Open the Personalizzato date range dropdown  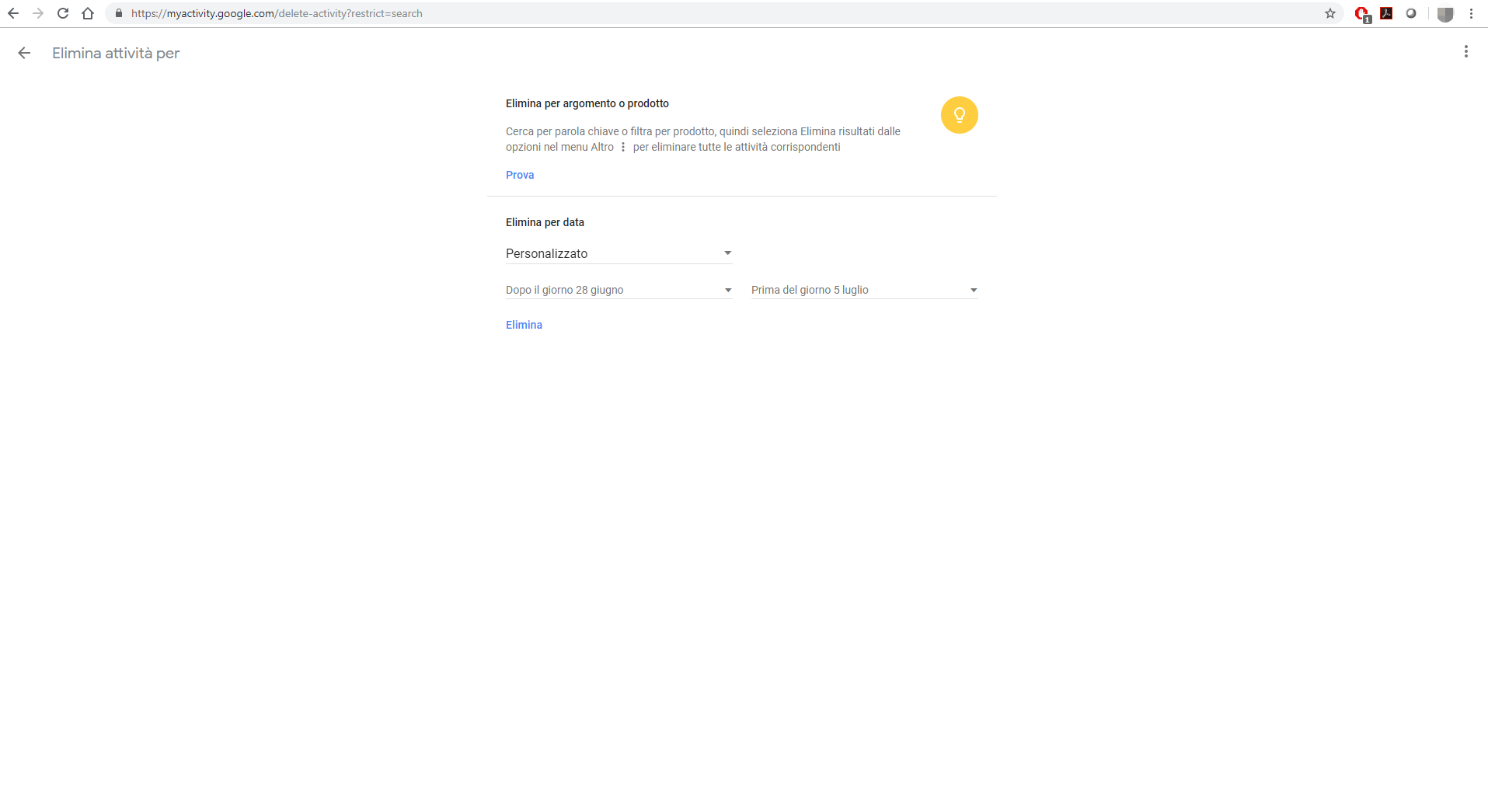click(x=619, y=253)
